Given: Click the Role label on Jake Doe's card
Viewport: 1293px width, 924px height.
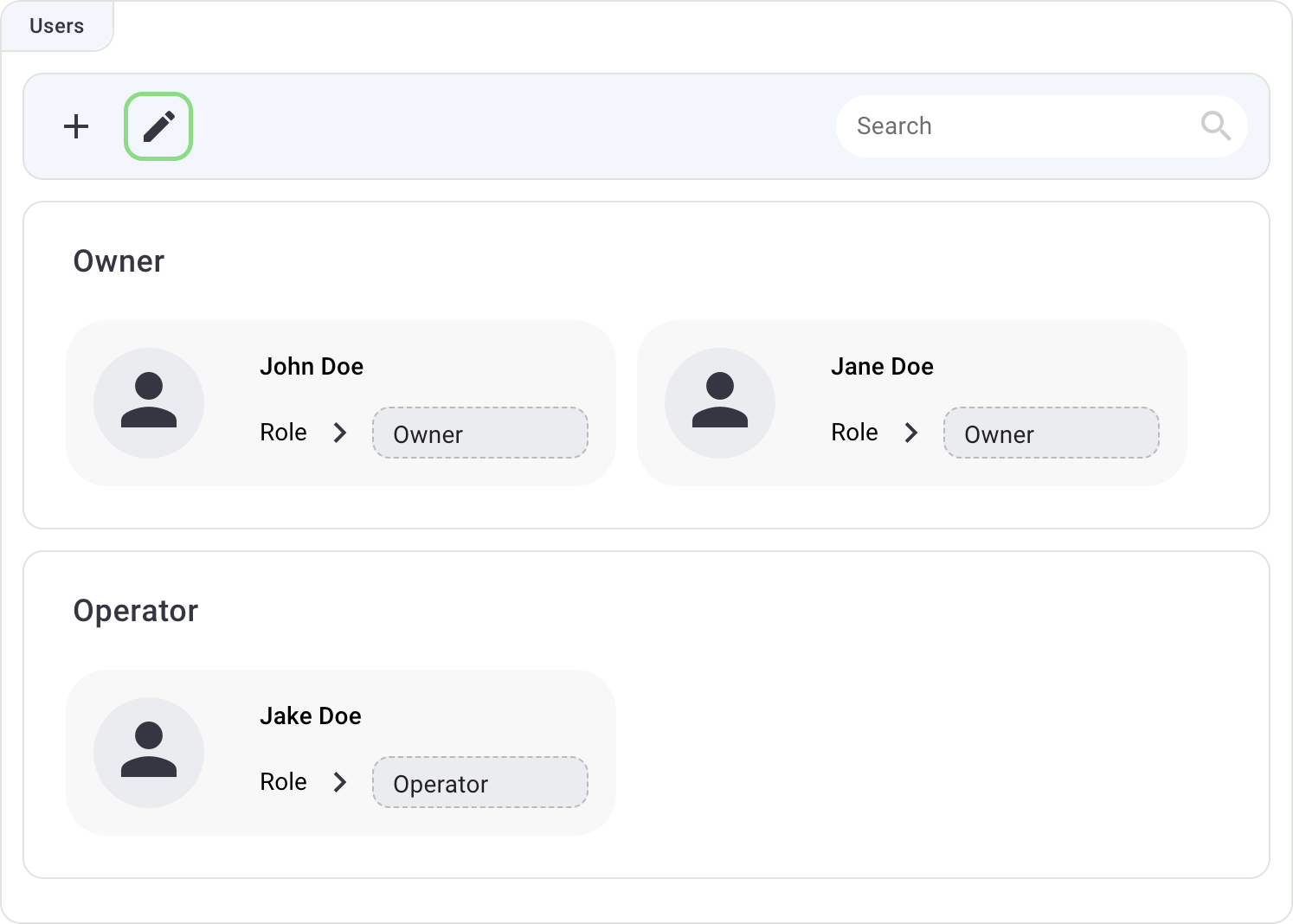Looking at the screenshot, I should coord(283,782).
